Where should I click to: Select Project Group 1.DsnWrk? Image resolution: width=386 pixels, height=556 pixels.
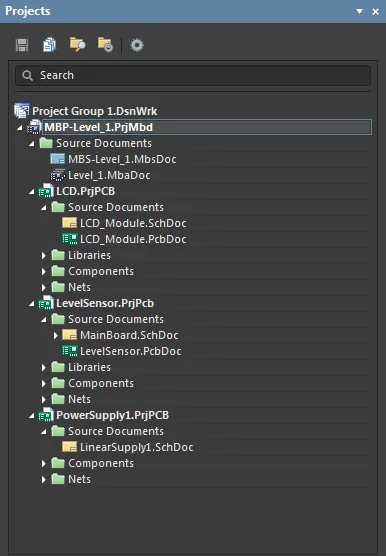pos(95,111)
